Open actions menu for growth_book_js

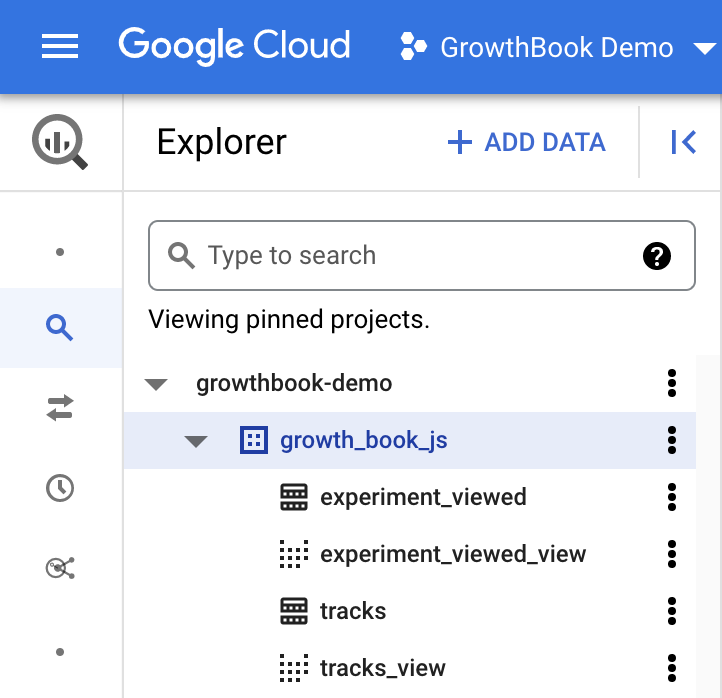pos(672,440)
